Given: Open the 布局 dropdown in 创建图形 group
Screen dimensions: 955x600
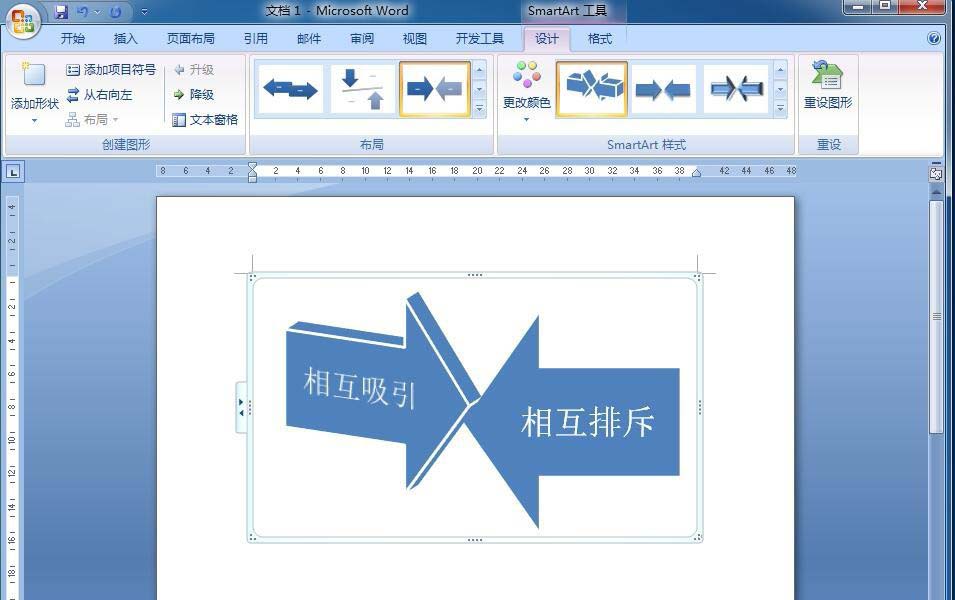Looking at the screenshot, I should [92, 119].
